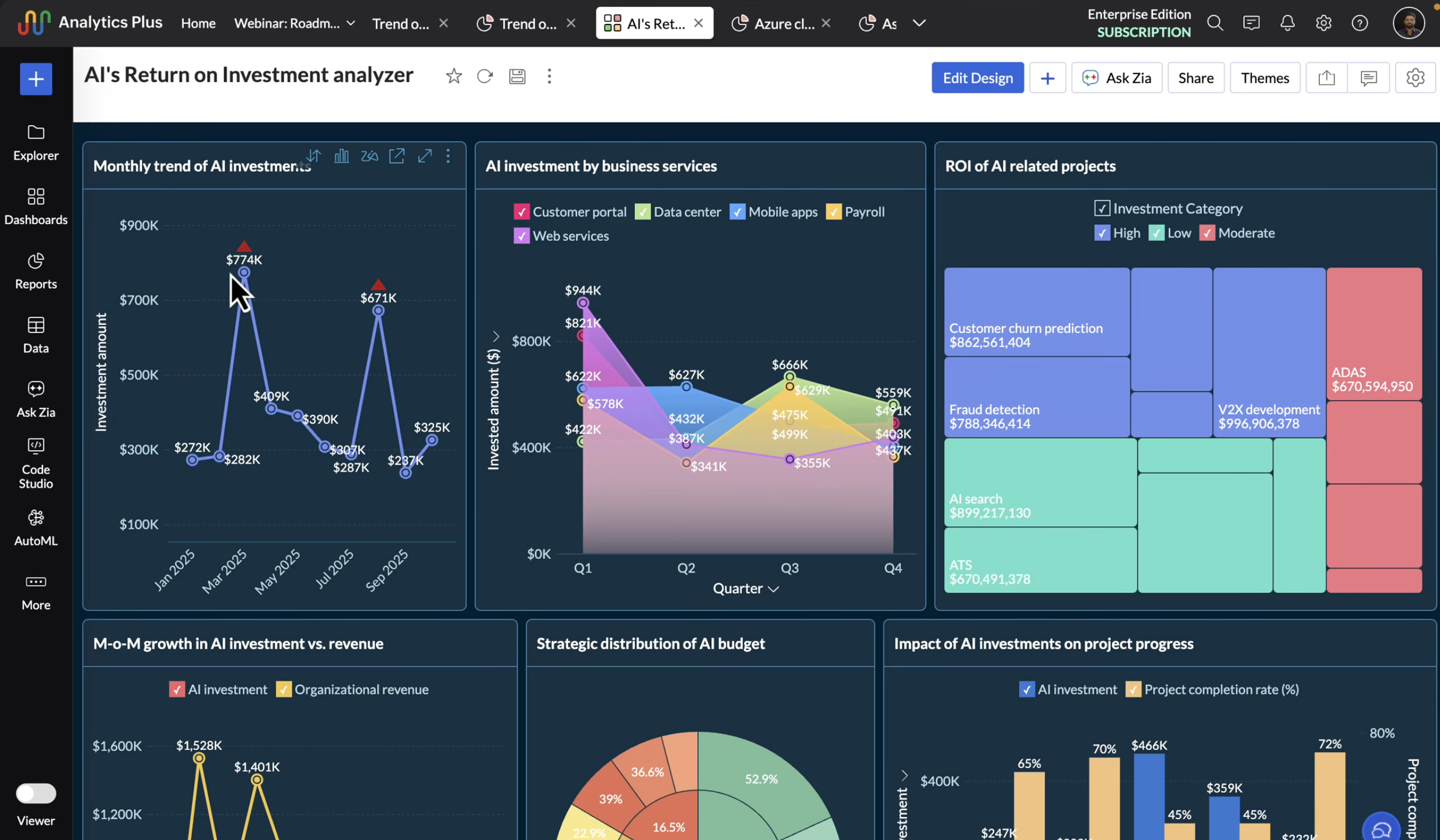Refresh the dashboard
The height and width of the screenshot is (840, 1440).
(x=484, y=76)
